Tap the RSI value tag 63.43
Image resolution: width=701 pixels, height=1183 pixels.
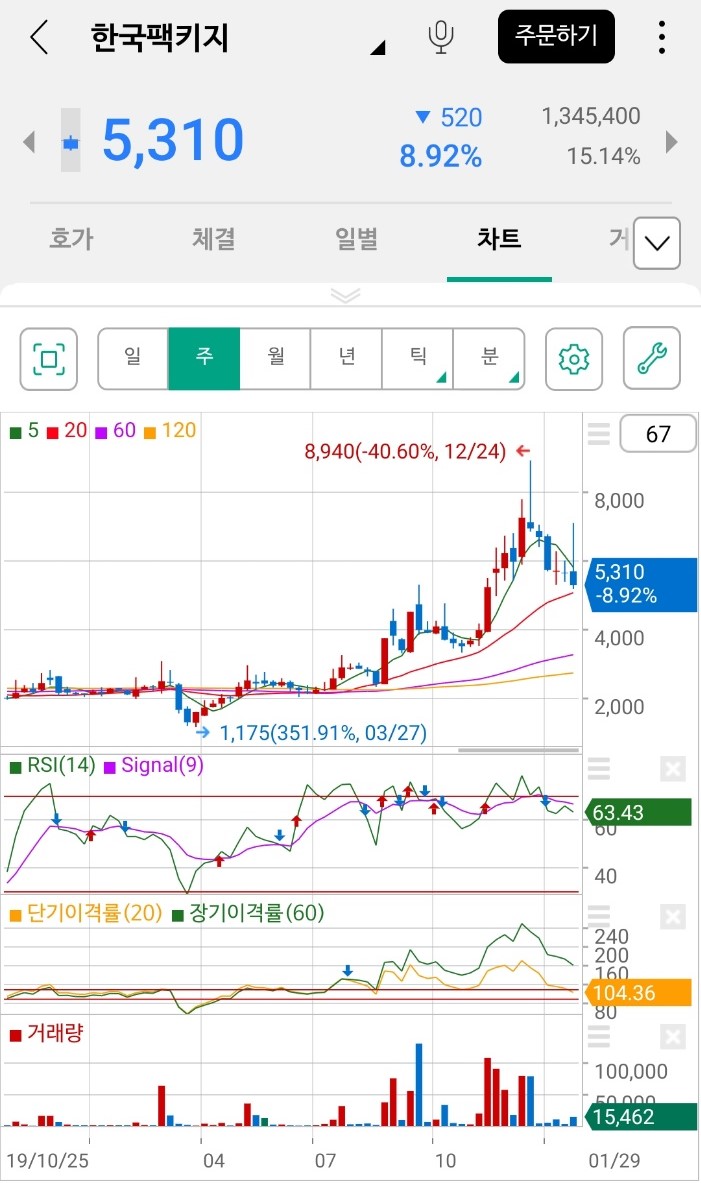pyautogui.click(x=639, y=813)
